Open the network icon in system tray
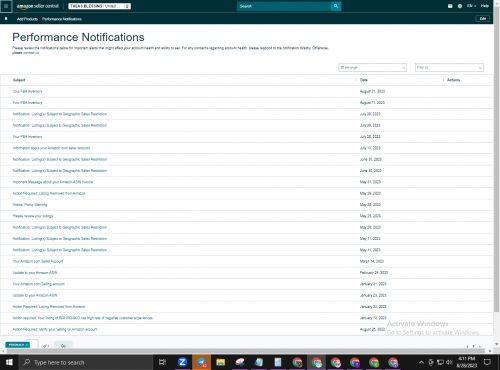 [440, 362]
